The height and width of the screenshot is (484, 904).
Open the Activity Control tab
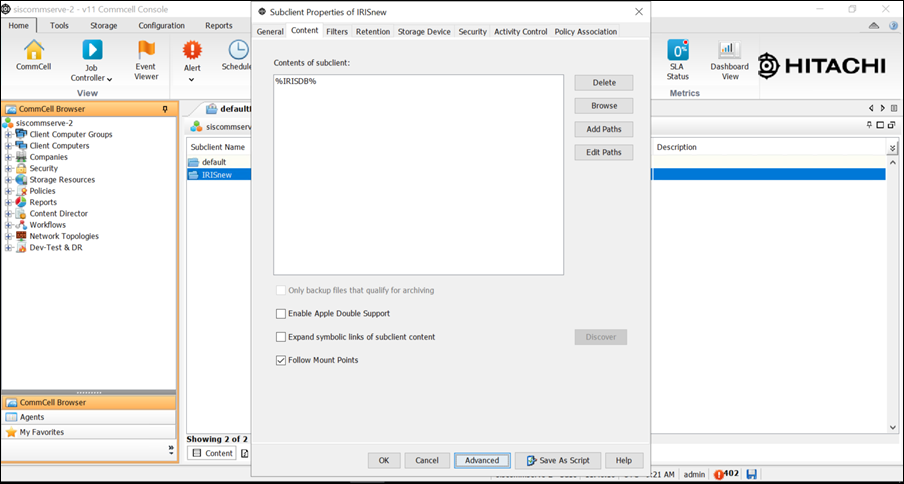[521, 32]
